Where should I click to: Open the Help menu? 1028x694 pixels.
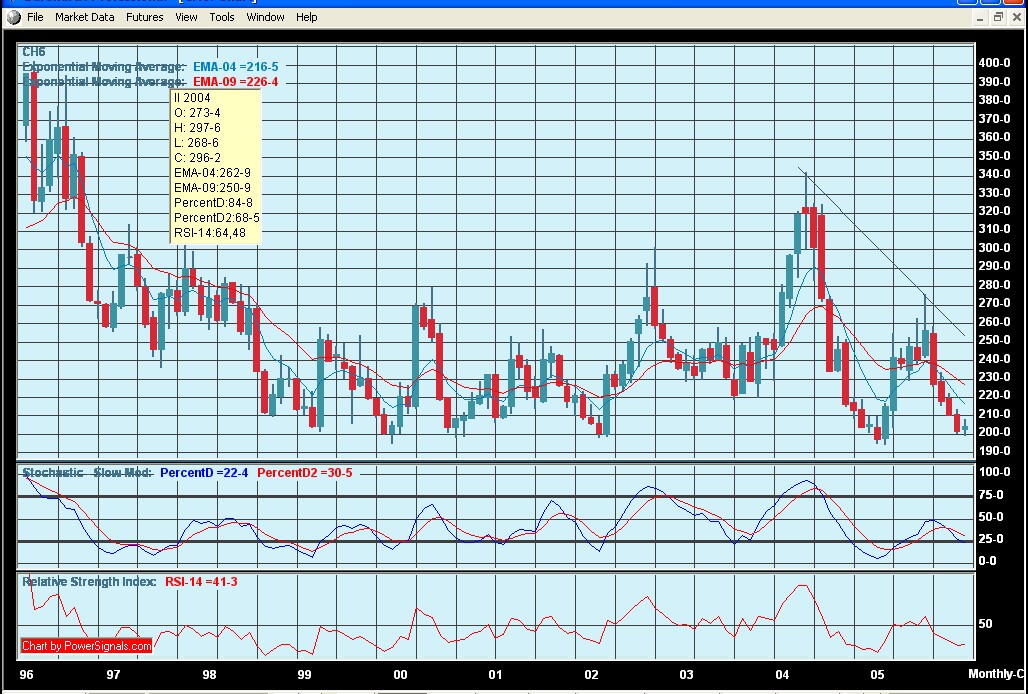coord(307,17)
